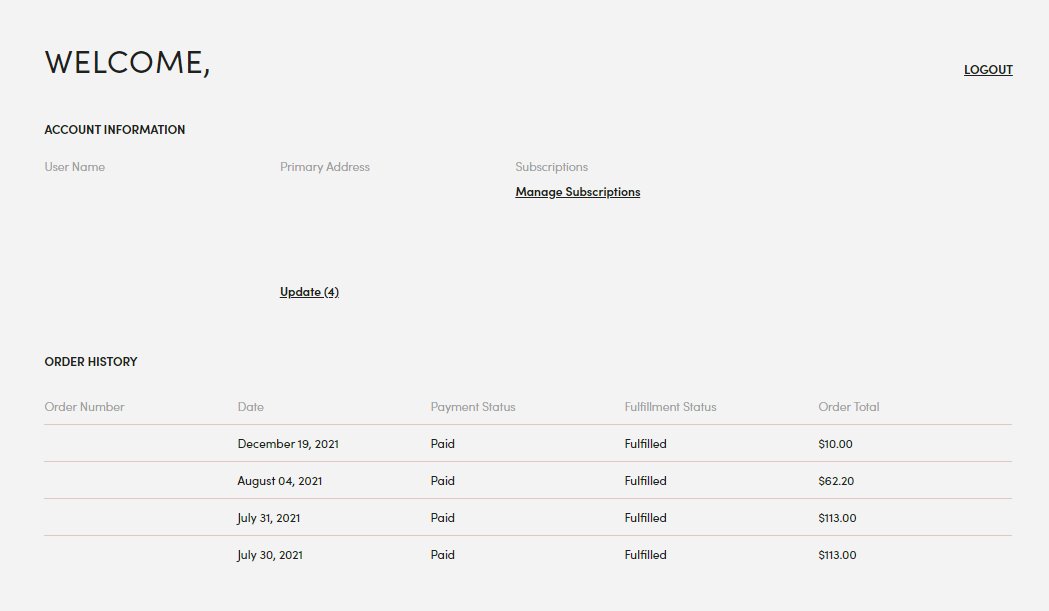The image size is (1049, 611).
Task: Click the Subscriptions label
Action: 551,167
